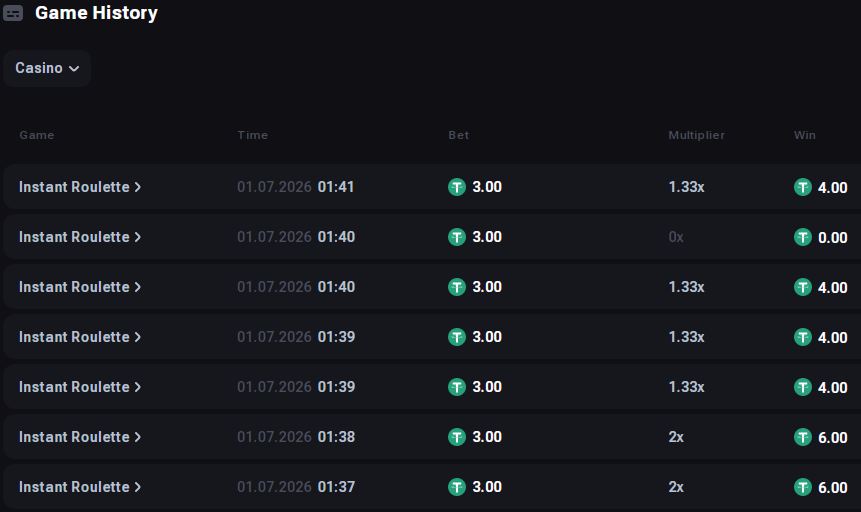Open the Instant Roulette entry from 01:41
The image size is (861, 512).
[80, 187]
